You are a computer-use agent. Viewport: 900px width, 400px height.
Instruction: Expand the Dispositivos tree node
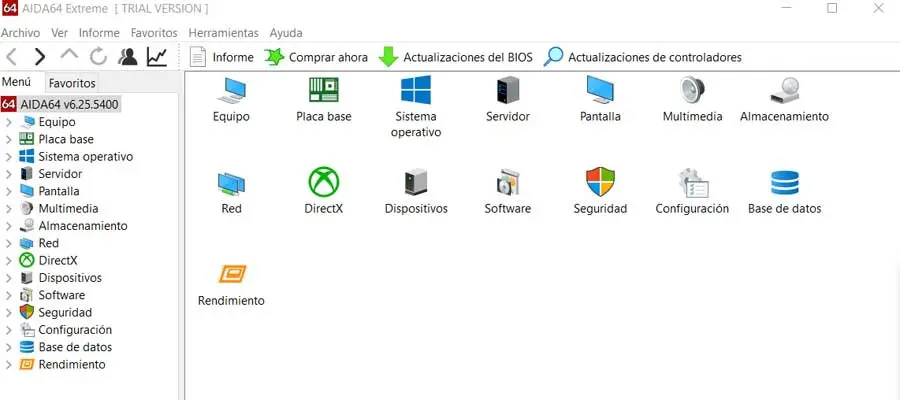coord(9,278)
